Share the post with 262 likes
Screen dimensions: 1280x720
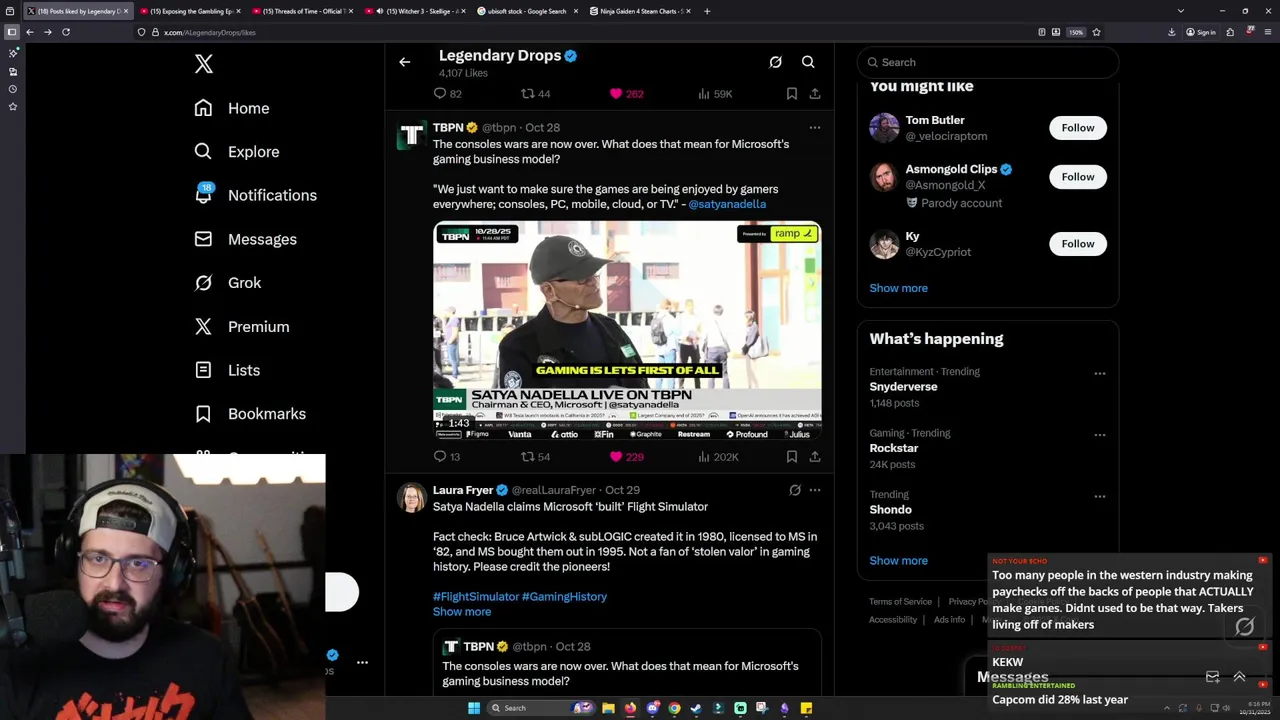[x=815, y=93]
